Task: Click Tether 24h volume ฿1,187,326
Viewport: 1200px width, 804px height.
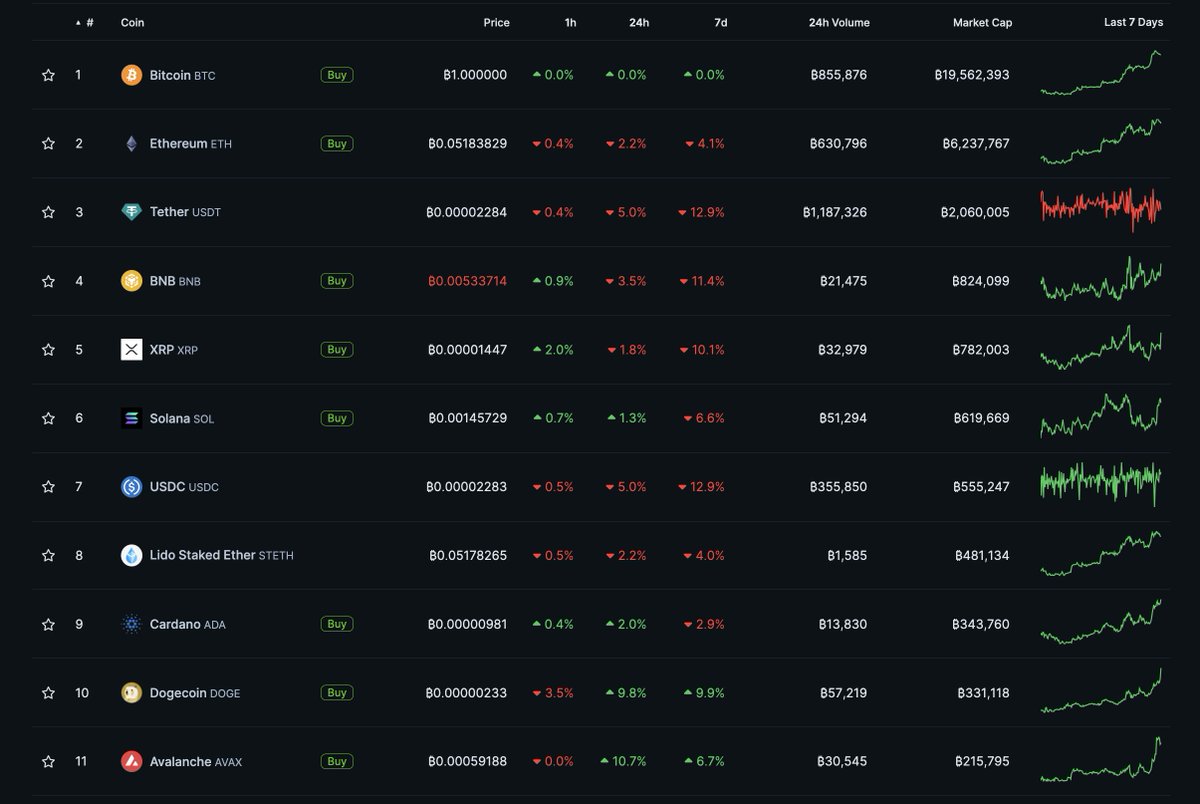Action: tap(835, 212)
